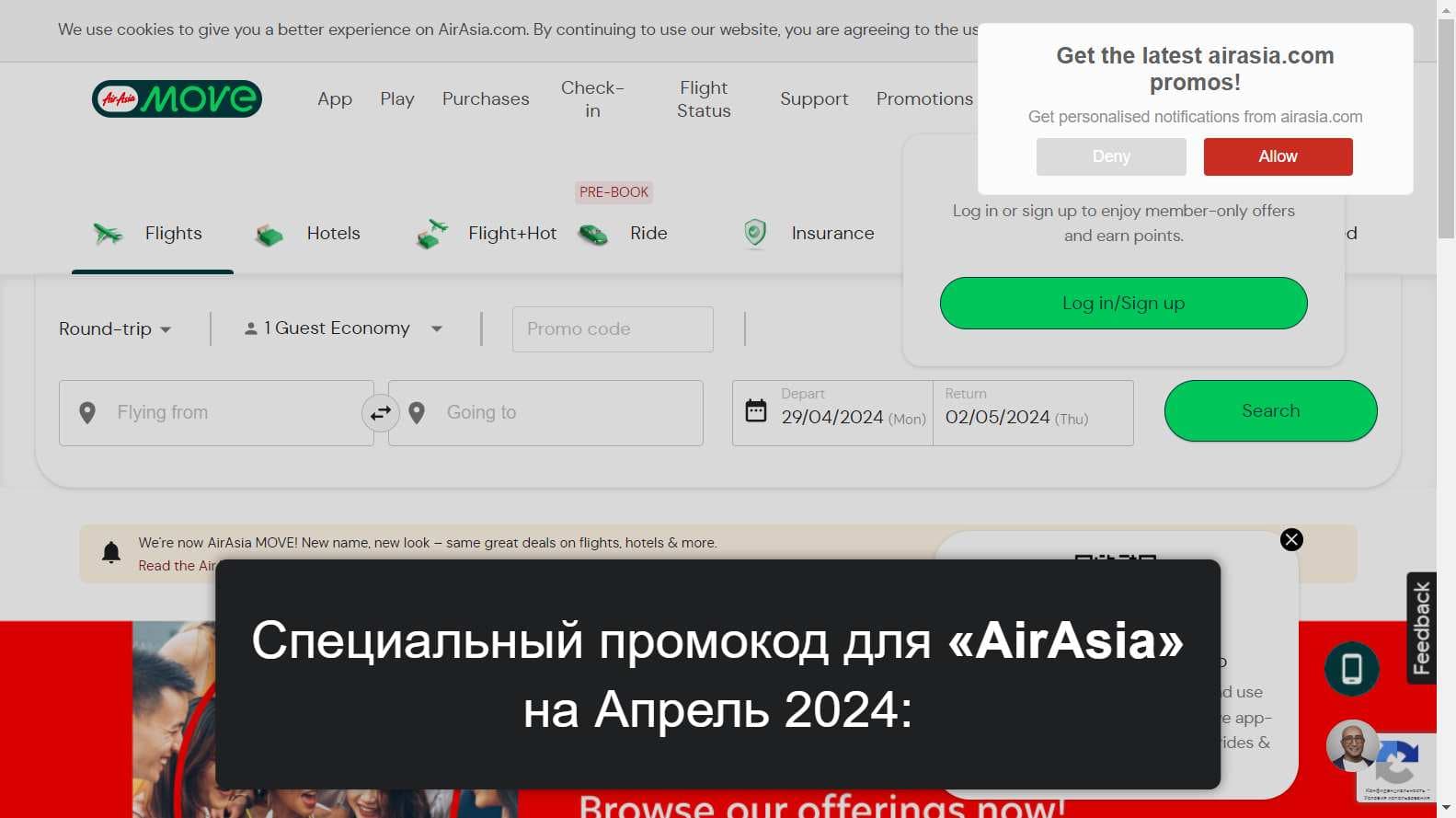Select the return date field
The width and height of the screenshot is (1456, 818).
point(1033,413)
